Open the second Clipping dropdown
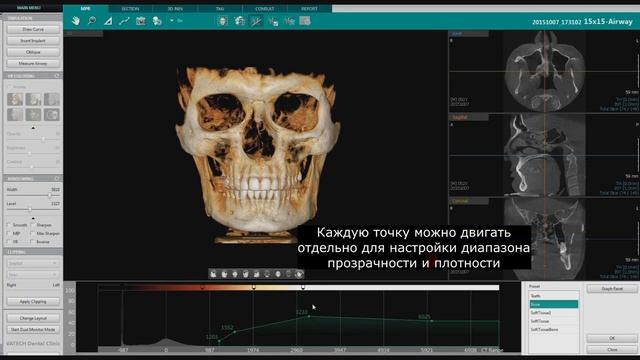 click(x=33, y=275)
